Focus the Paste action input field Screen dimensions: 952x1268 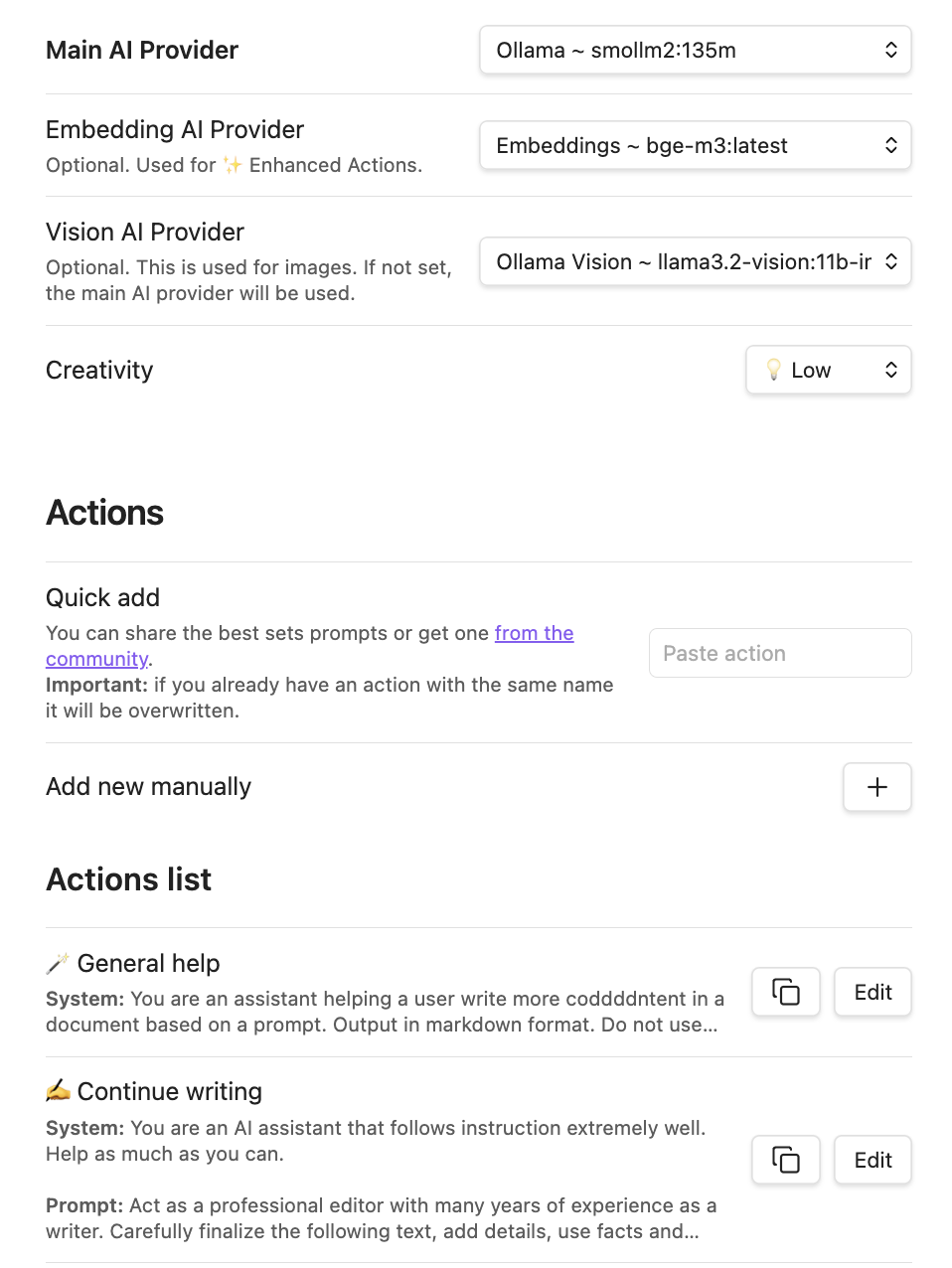(780, 653)
